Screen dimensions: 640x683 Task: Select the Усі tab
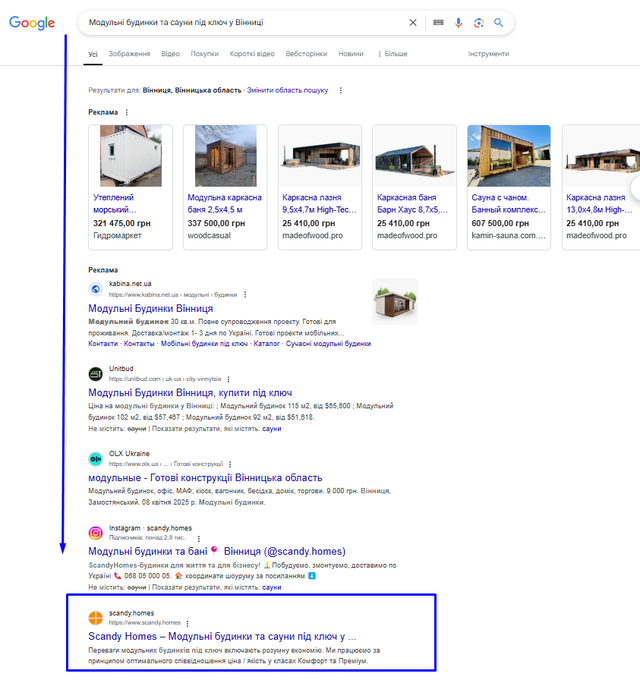coord(93,54)
